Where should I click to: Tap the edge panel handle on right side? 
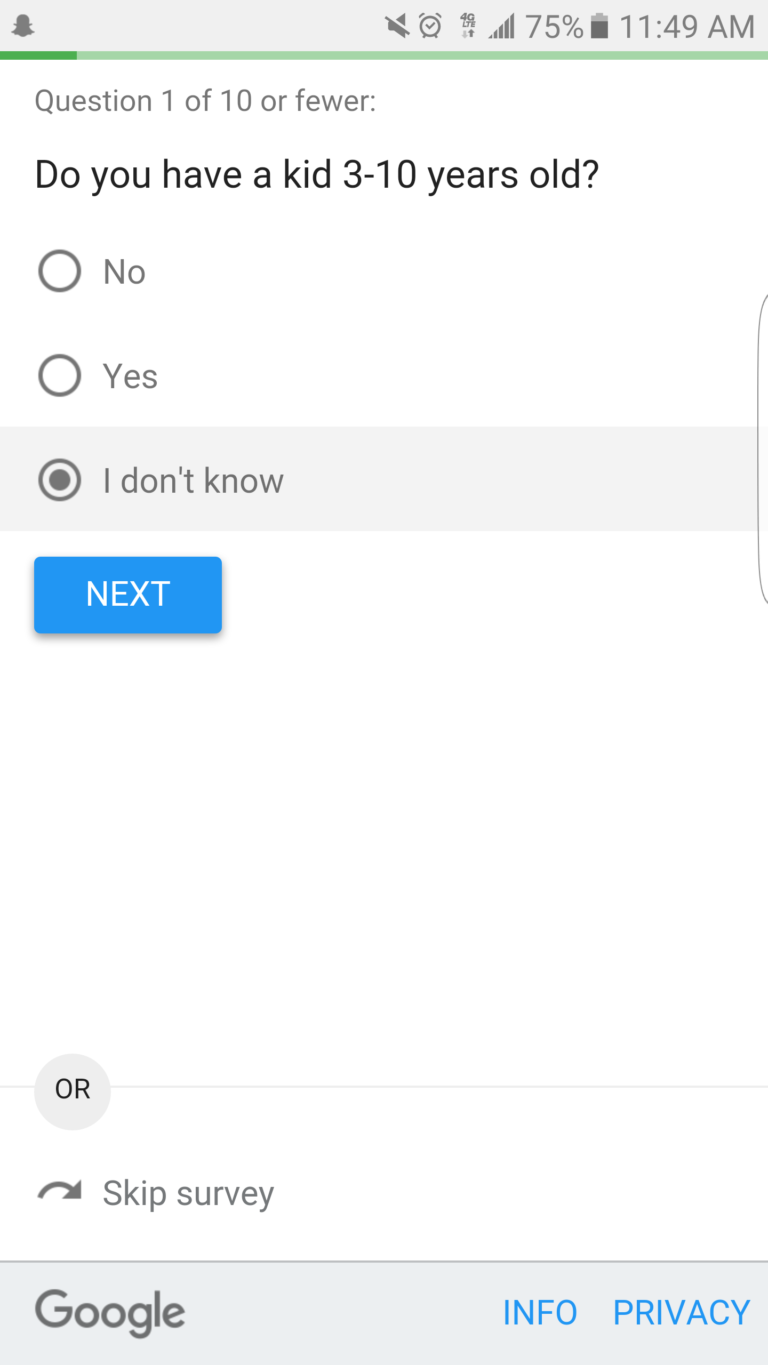(x=762, y=448)
